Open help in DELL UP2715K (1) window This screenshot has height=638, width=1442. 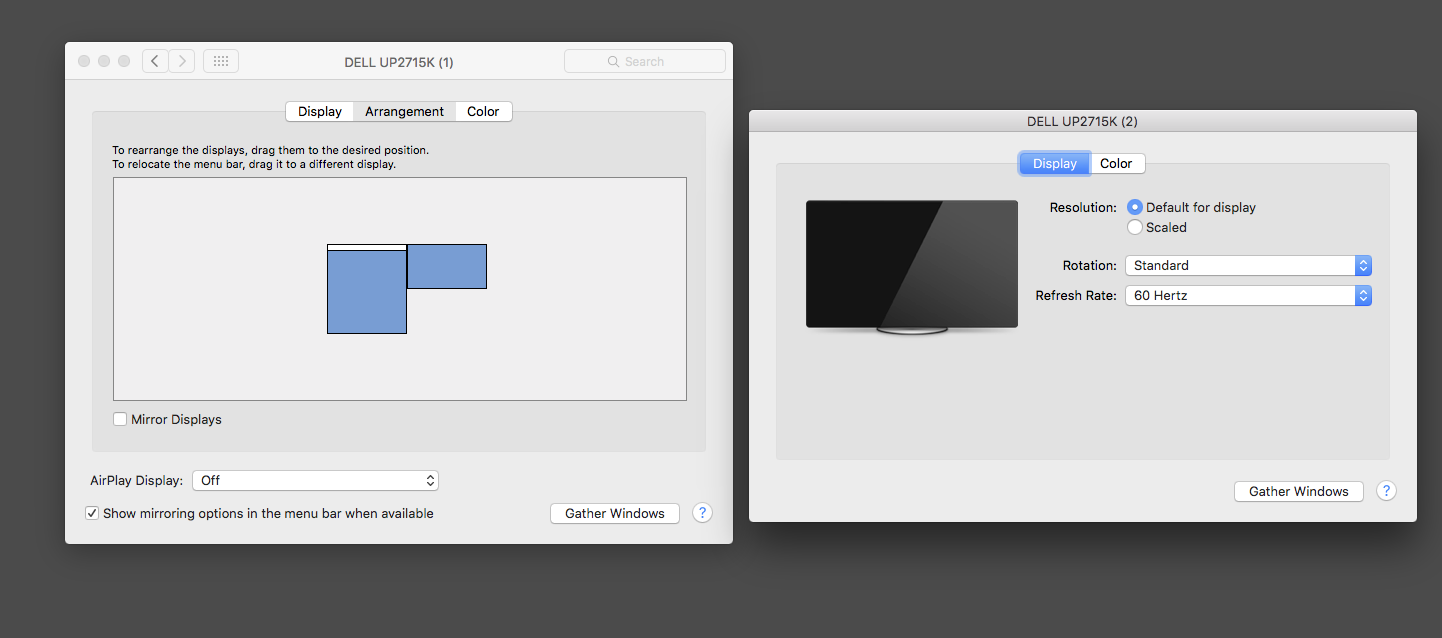pos(702,513)
